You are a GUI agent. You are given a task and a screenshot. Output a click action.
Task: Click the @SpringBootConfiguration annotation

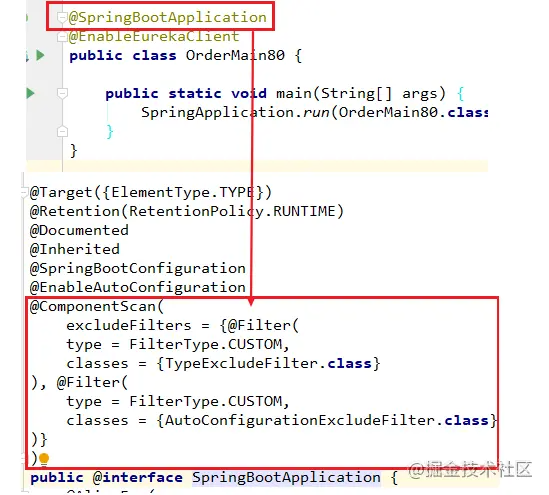(138, 269)
